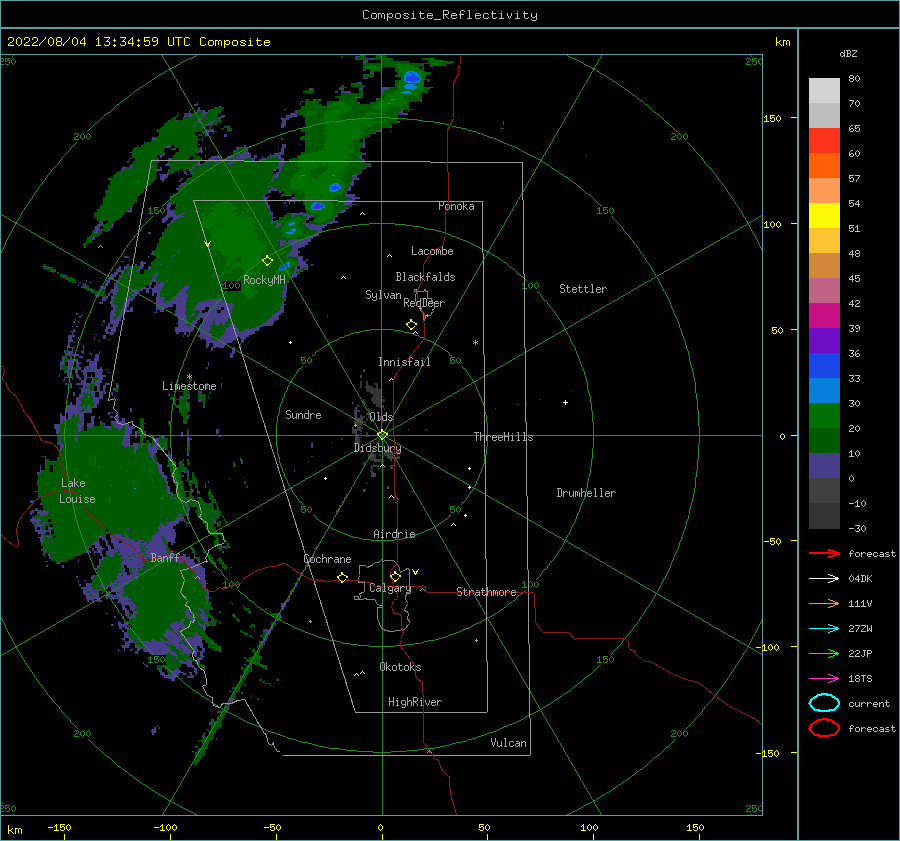The image size is (900, 841).
Task: Click the red forecast arrow legend icon
Action: point(824,553)
